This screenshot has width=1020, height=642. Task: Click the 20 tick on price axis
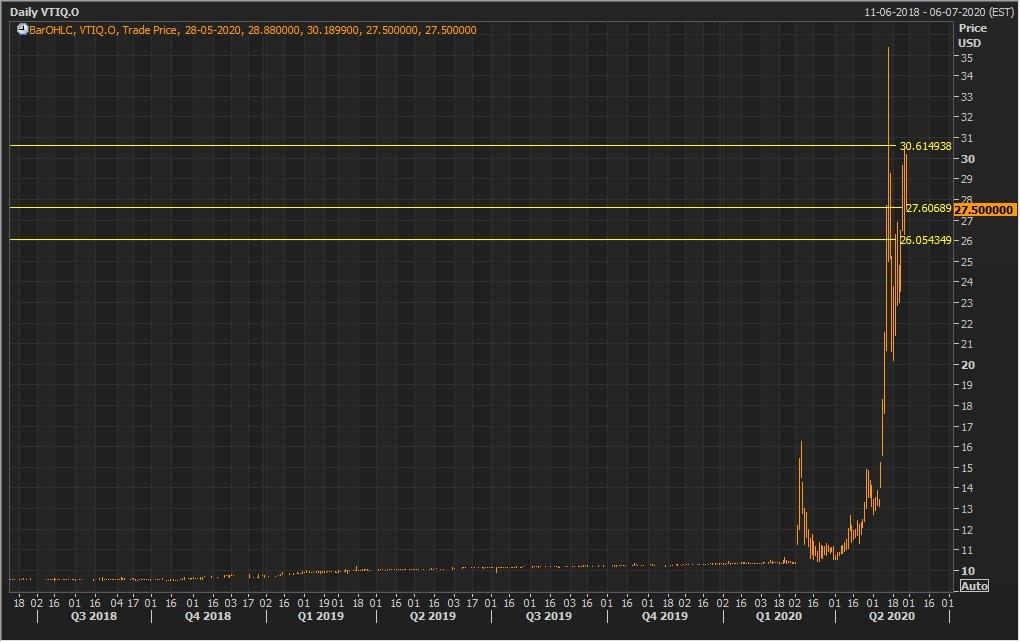[x=967, y=365]
